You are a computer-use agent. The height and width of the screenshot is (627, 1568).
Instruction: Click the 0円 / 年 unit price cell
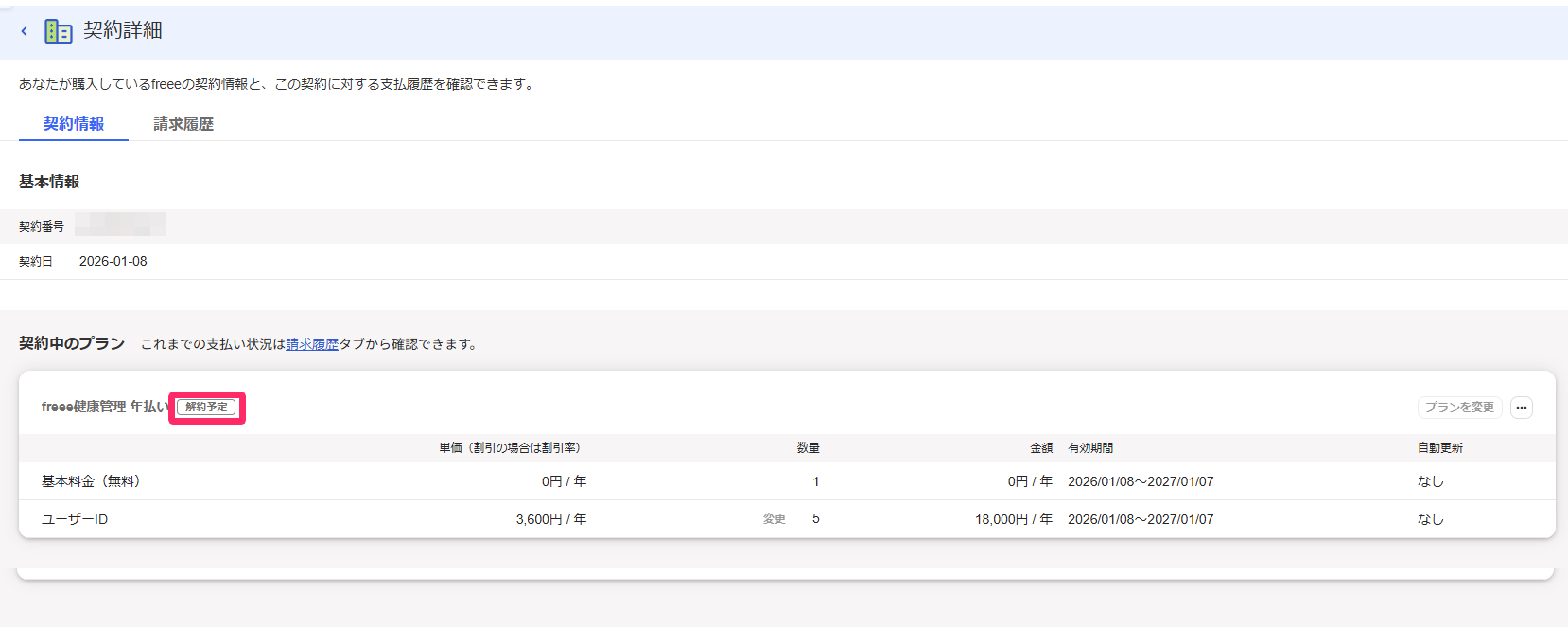click(565, 481)
